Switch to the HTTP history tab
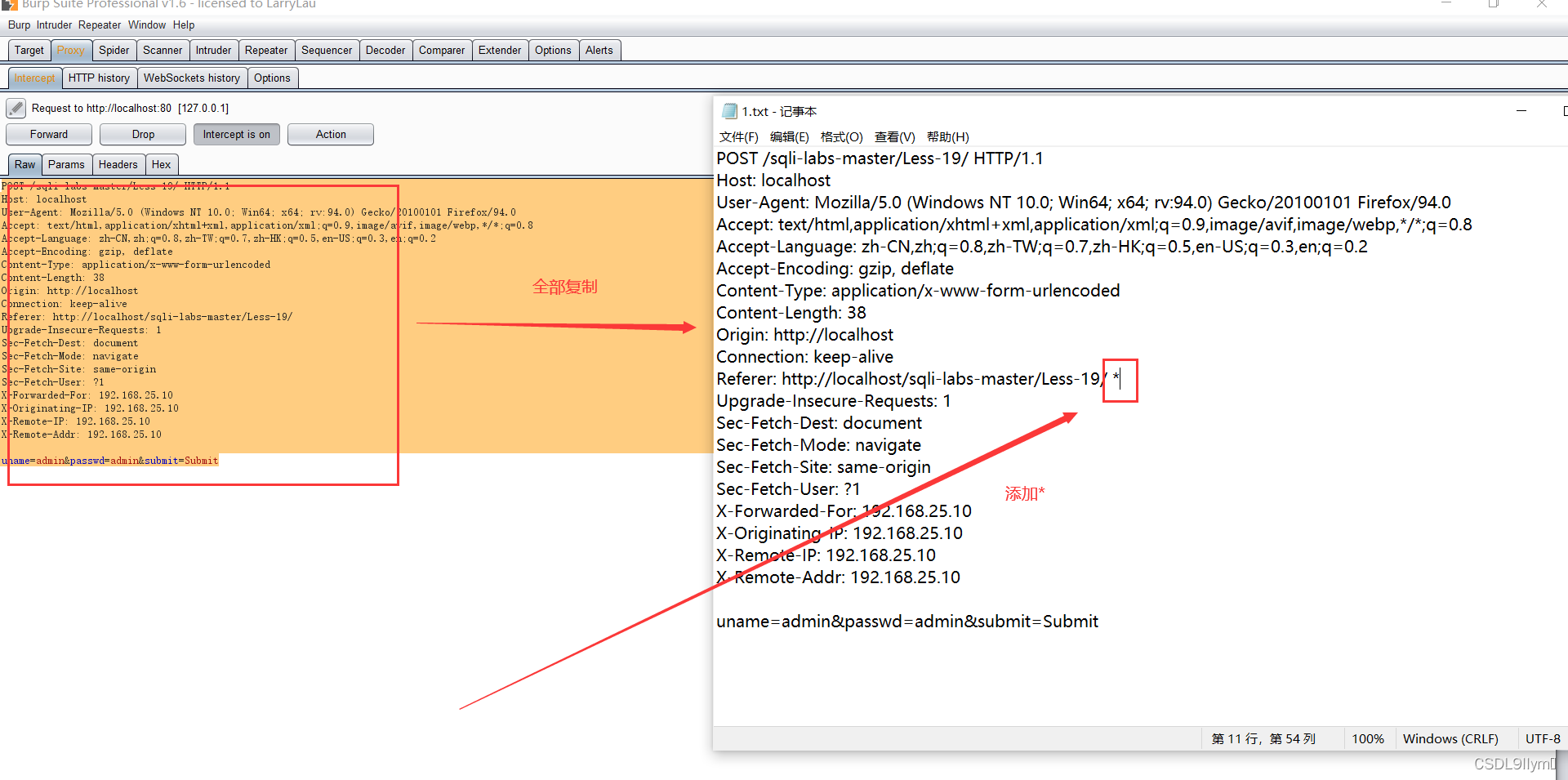The image size is (1568, 780). pos(99,78)
